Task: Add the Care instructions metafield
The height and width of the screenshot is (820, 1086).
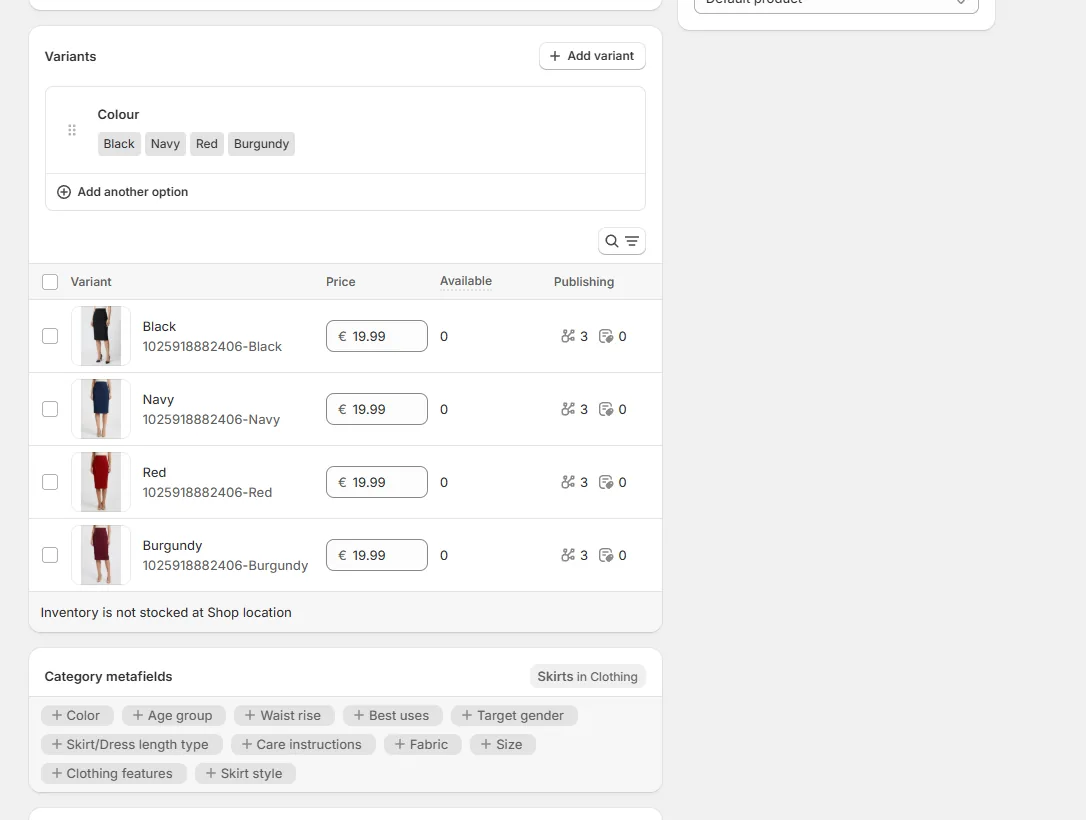Action: pos(303,745)
